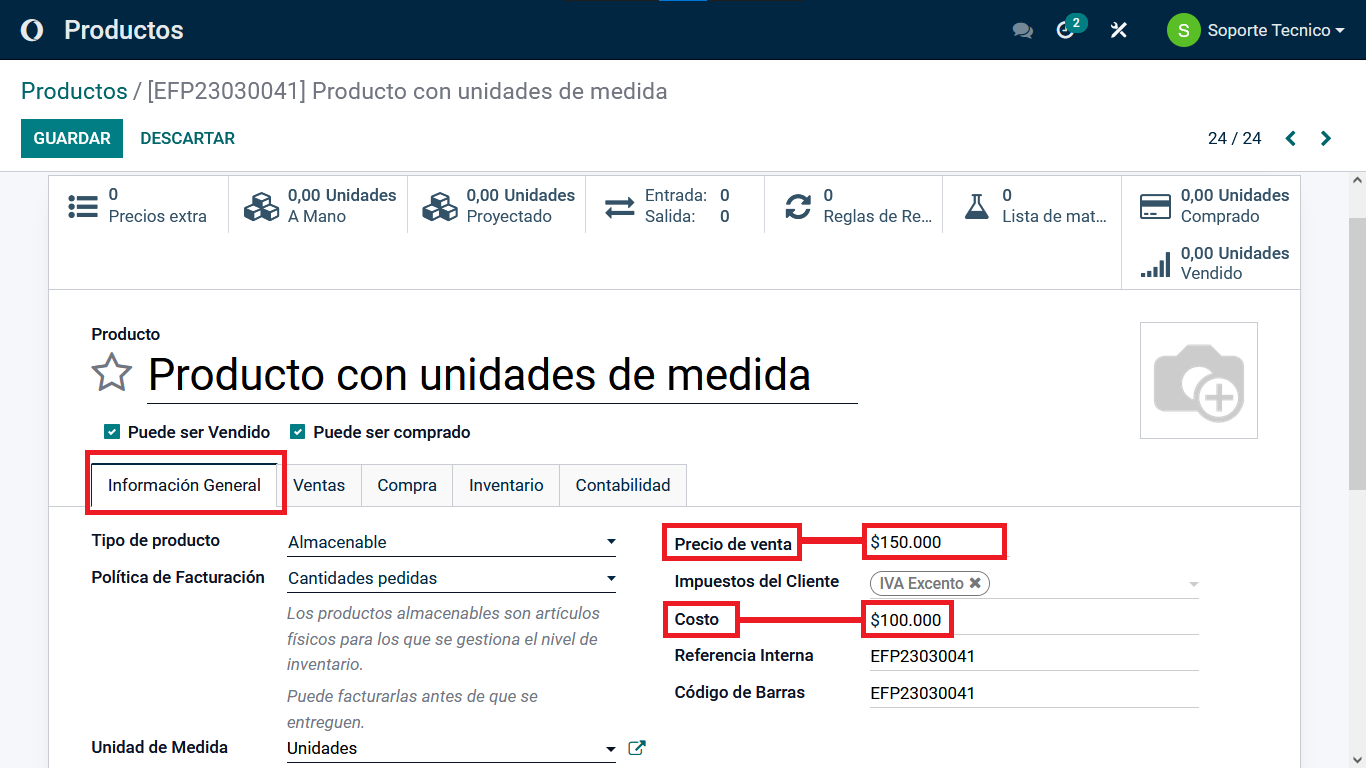Screen dimensions: 1366x768
Task: Open external link for Unidad de Medida
Action: (637, 748)
